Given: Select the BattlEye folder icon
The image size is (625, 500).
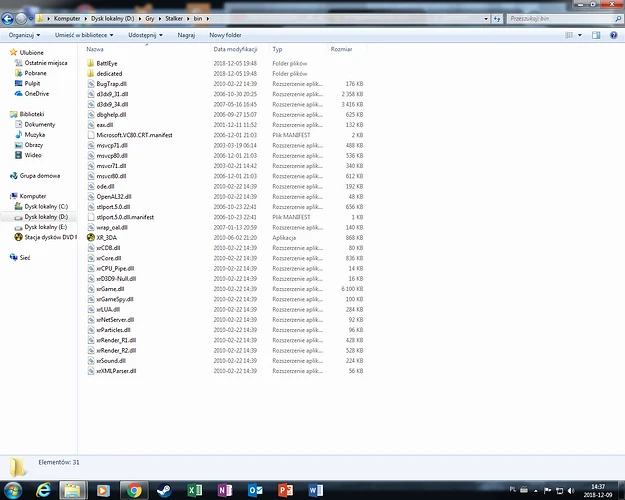Looking at the screenshot, I should 90,63.
